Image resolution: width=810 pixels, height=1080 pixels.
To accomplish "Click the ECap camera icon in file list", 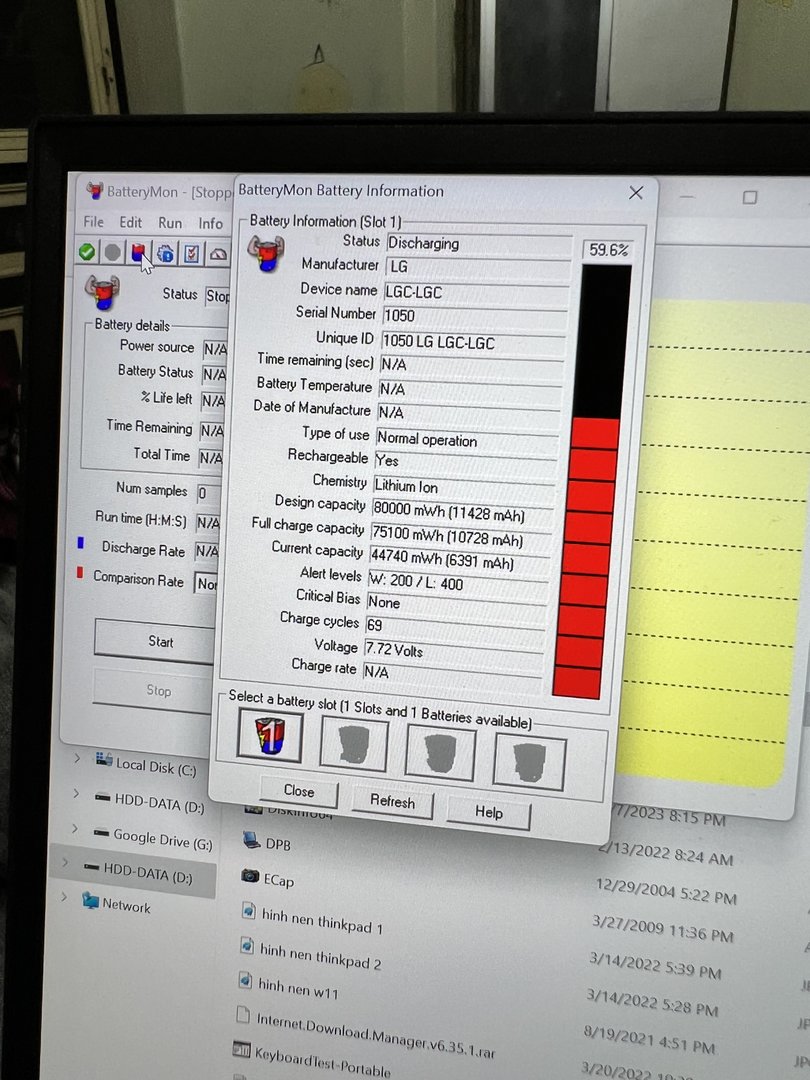I will tap(250, 876).
